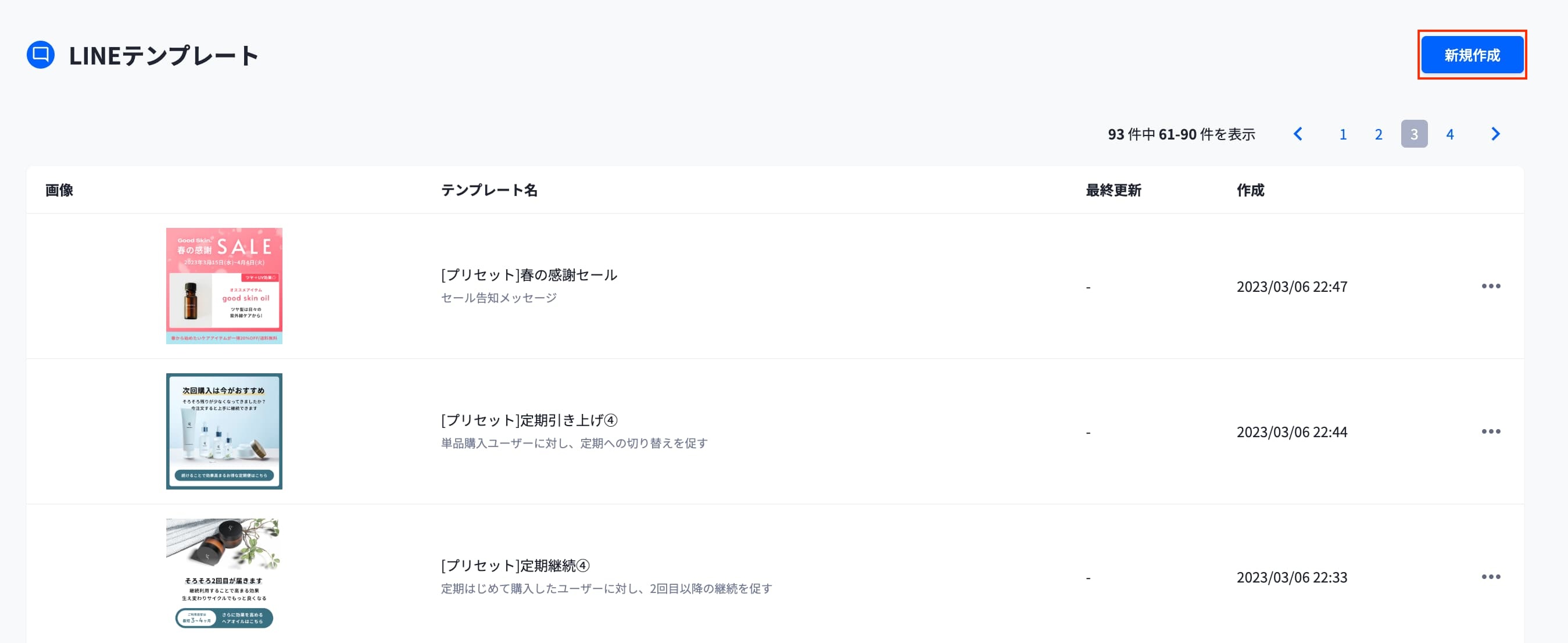
Task: Click the 定期引き上げ④ product thumbnail
Action: [224, 431]
